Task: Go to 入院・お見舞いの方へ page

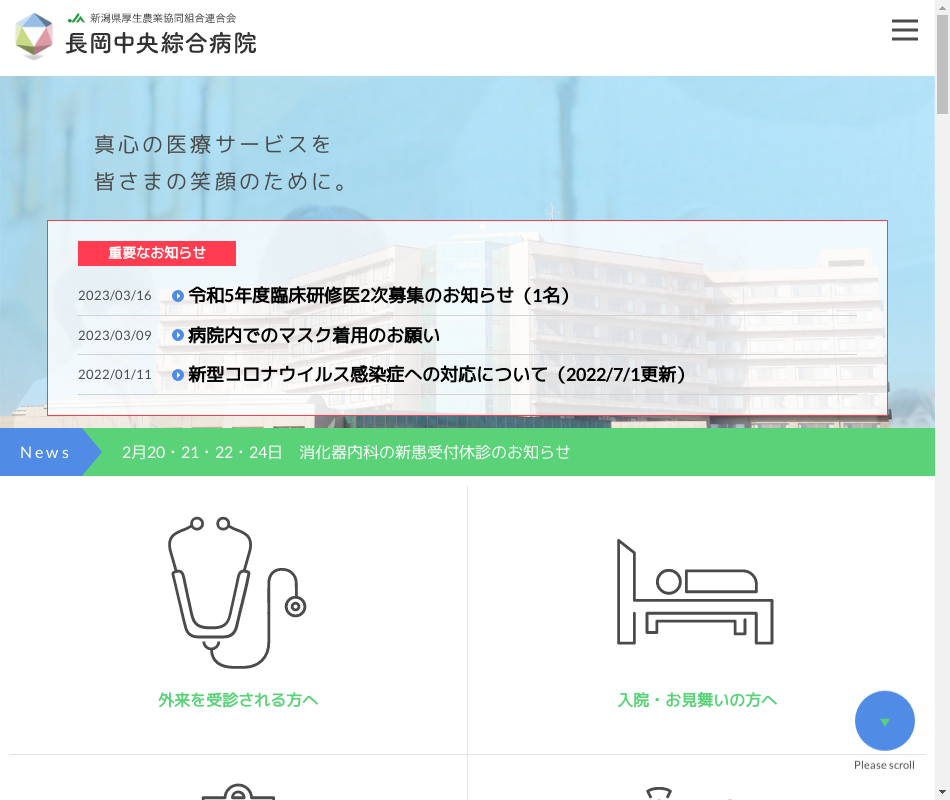Action: [x=697, y=700]
